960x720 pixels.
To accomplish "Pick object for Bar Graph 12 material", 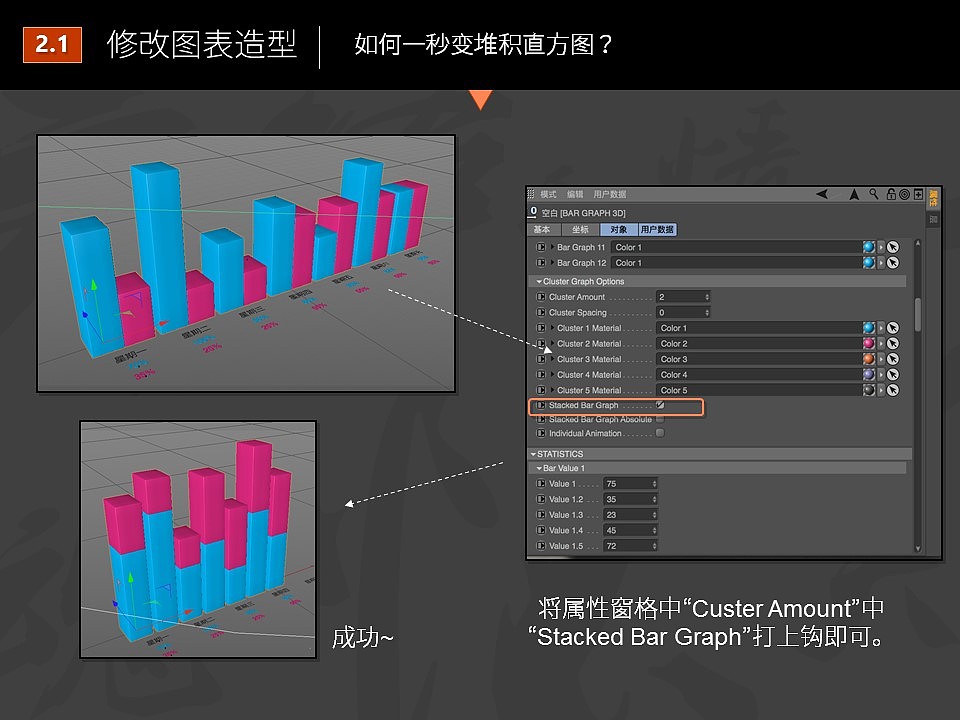I will (x=893, y=263).
